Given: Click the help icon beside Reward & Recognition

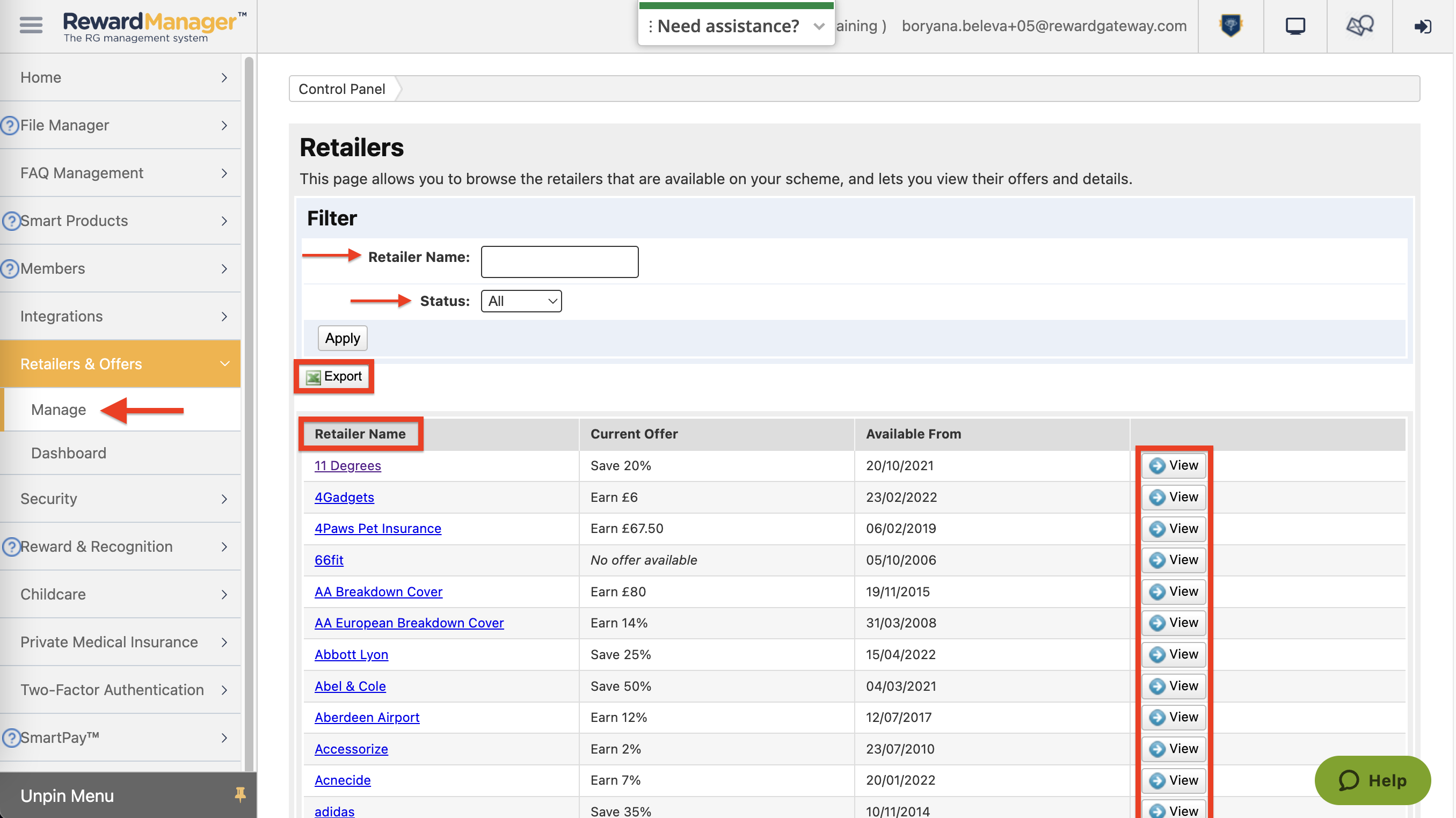Looking at the screenshot, I should 11,546.
